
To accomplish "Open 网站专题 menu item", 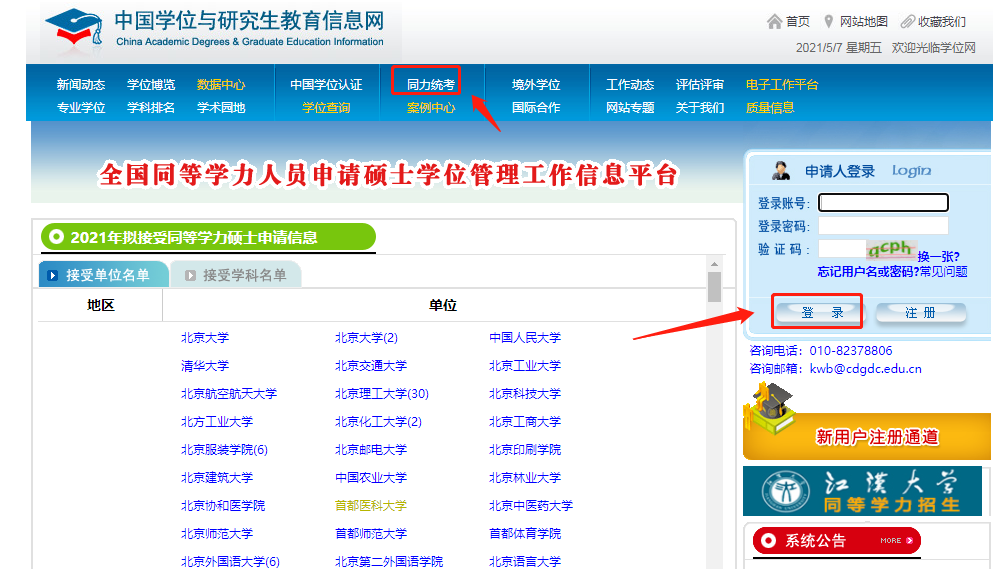I will tap(629, 108).
